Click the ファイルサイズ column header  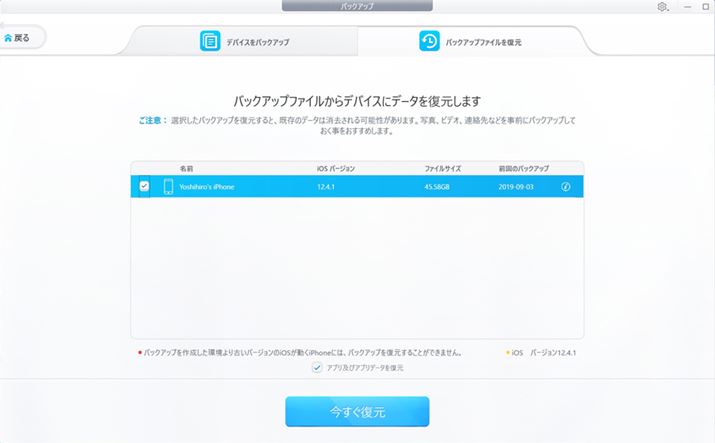point(442,168)
